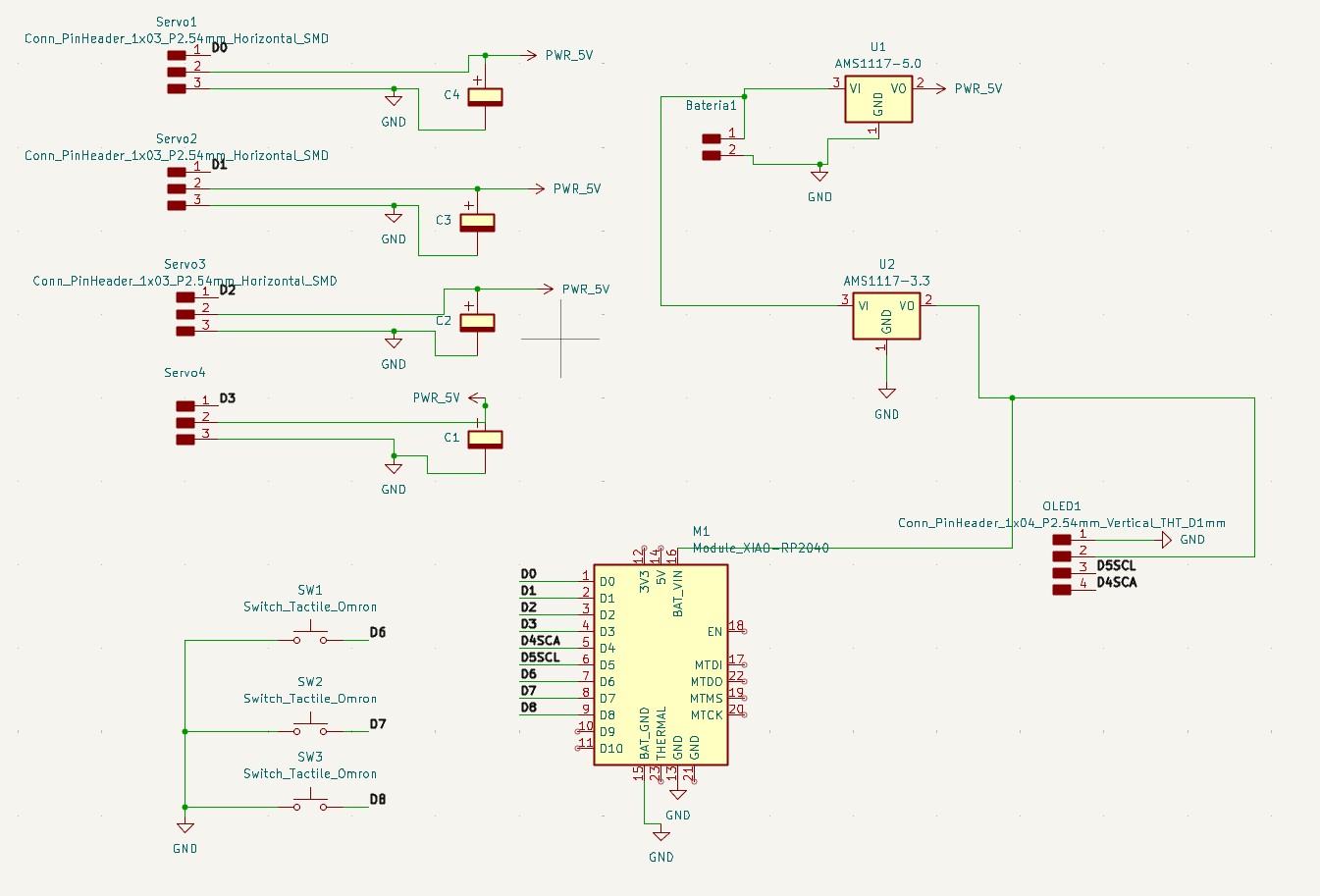Select capacitor C1 symbol
This screenshot has width=1320, height=896.
point(485,439)
